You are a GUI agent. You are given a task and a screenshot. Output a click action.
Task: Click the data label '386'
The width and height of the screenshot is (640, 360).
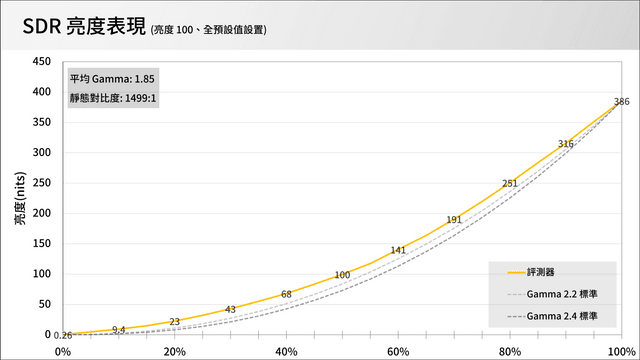(622, 102)
